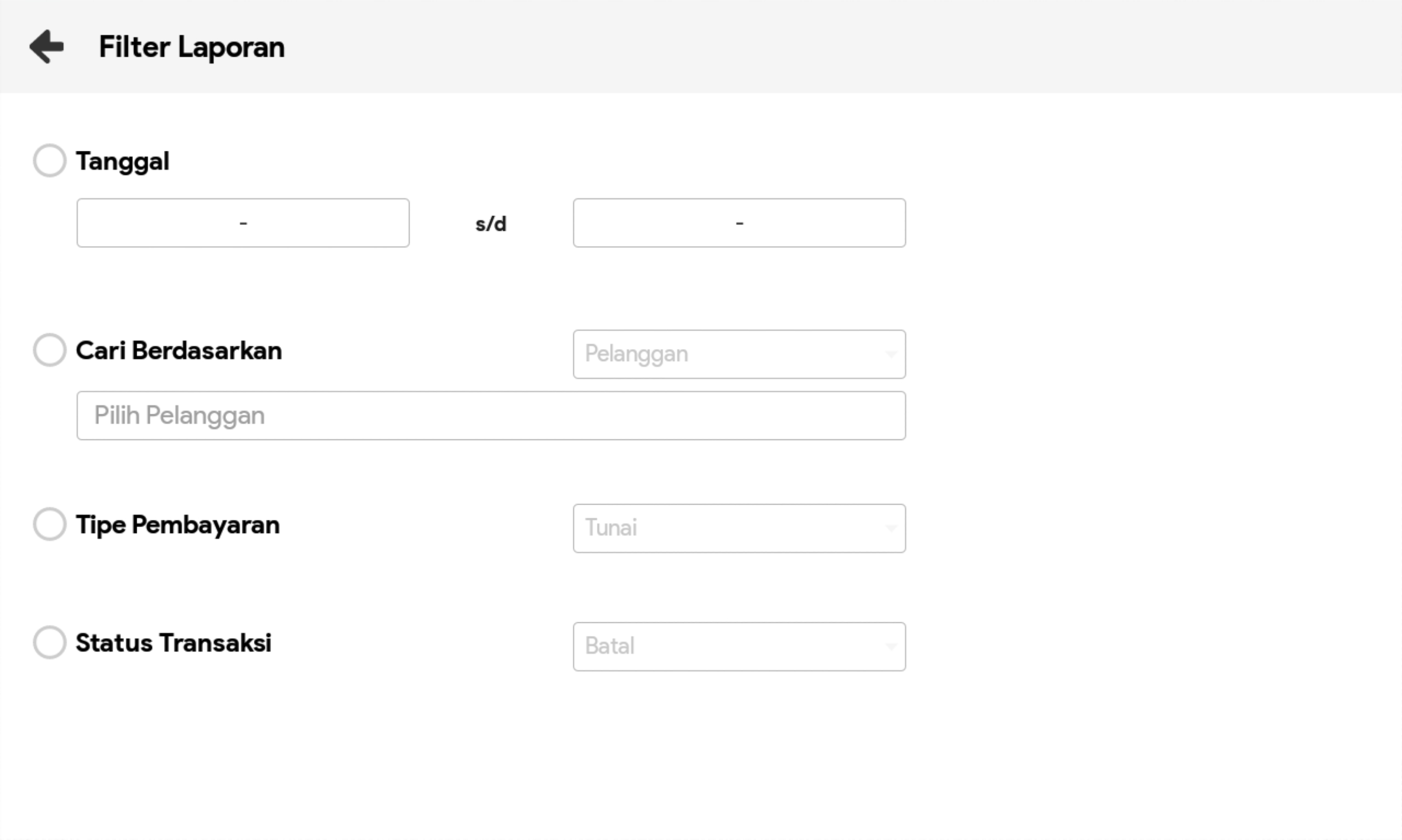Viewport: 1402px width, 840px height.
Task: Focus the Pilih Pelanggan input field
Action: 491,415
